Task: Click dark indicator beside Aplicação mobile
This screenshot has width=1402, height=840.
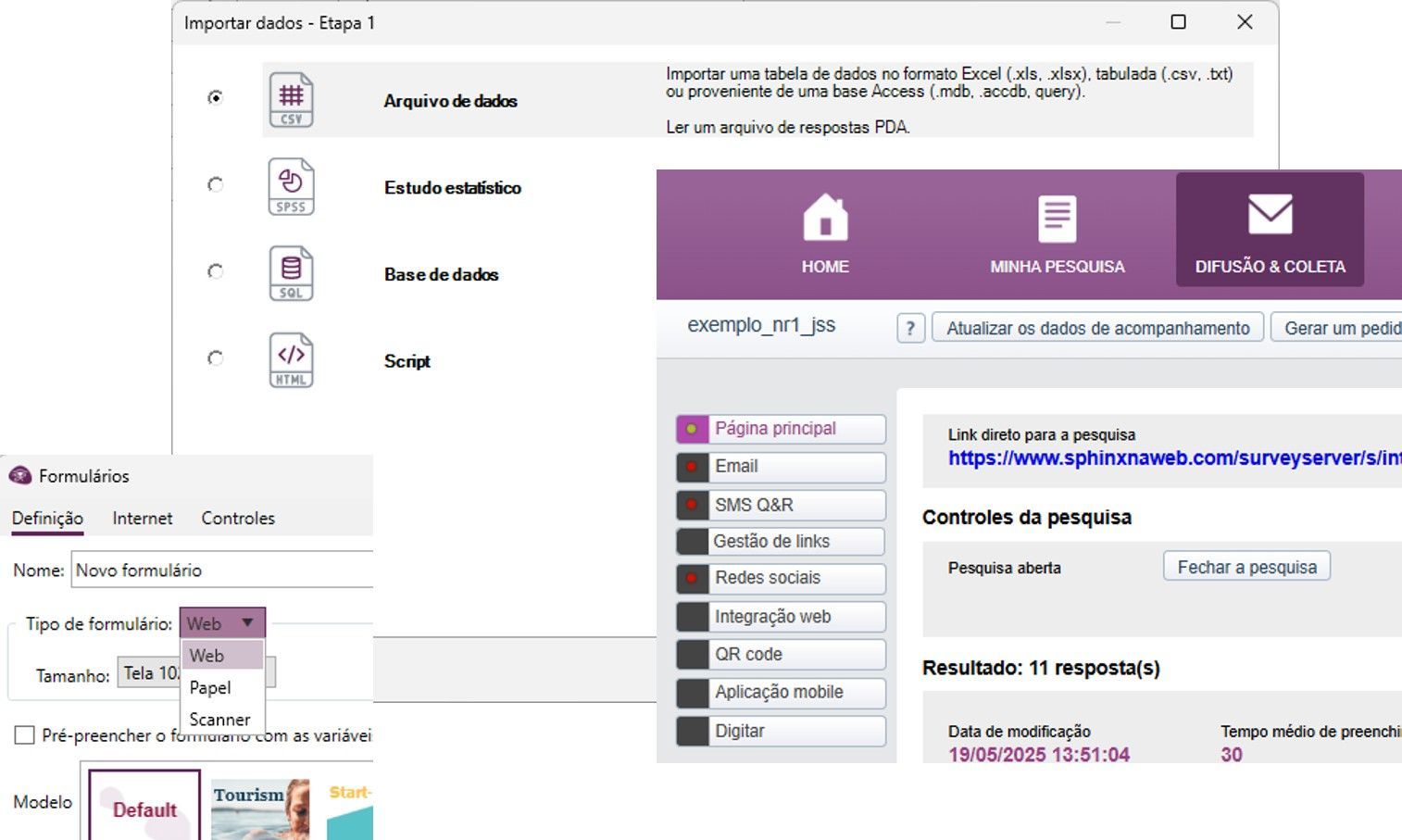Action: (692, 692)
